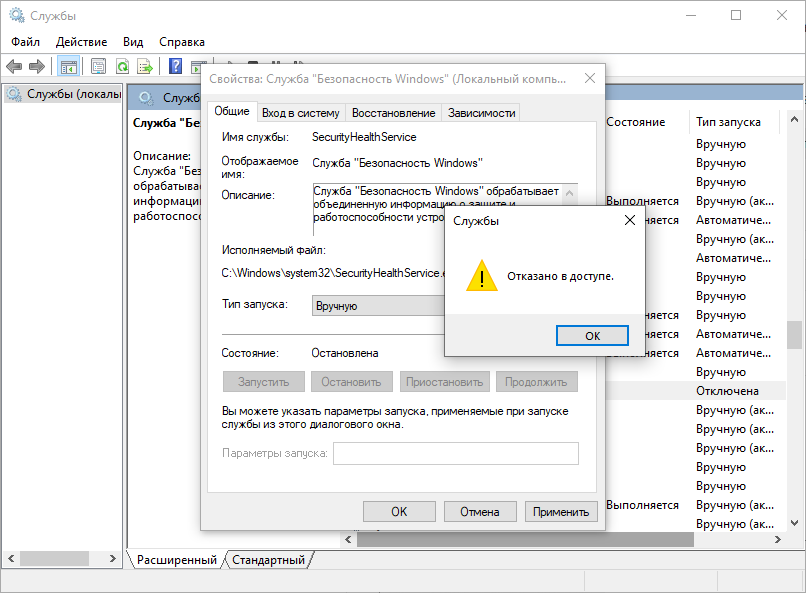Click the Запустить service button
Screen dimensions: 806x593
(264, 382)
